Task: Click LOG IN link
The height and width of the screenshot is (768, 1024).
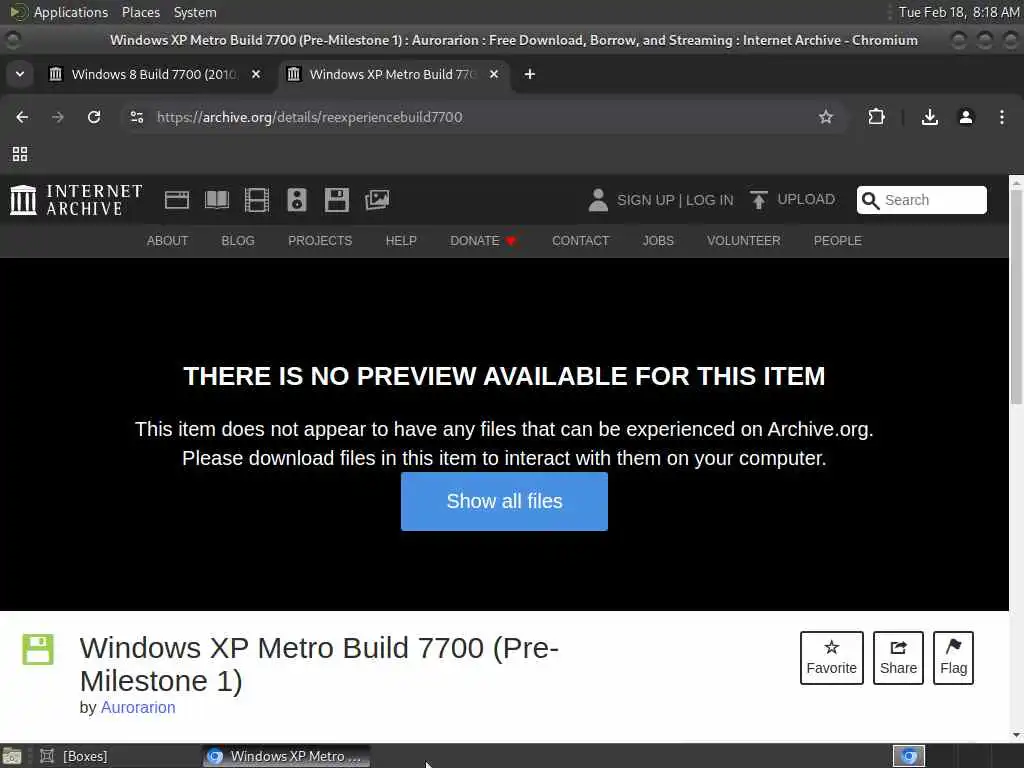Action: coord(709,200)
